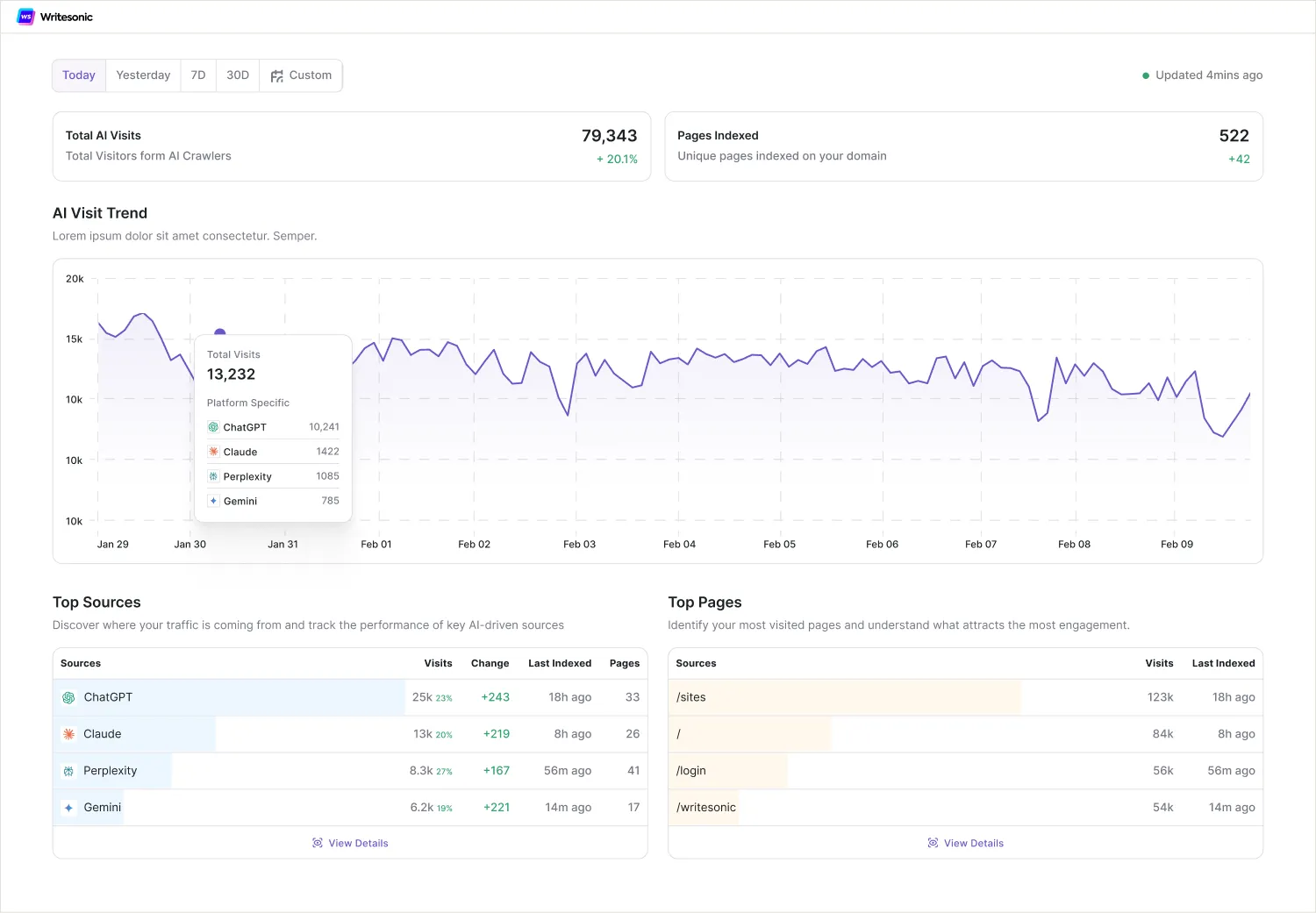Click the ChatGPT icon in Top Sources

point(68,698)
